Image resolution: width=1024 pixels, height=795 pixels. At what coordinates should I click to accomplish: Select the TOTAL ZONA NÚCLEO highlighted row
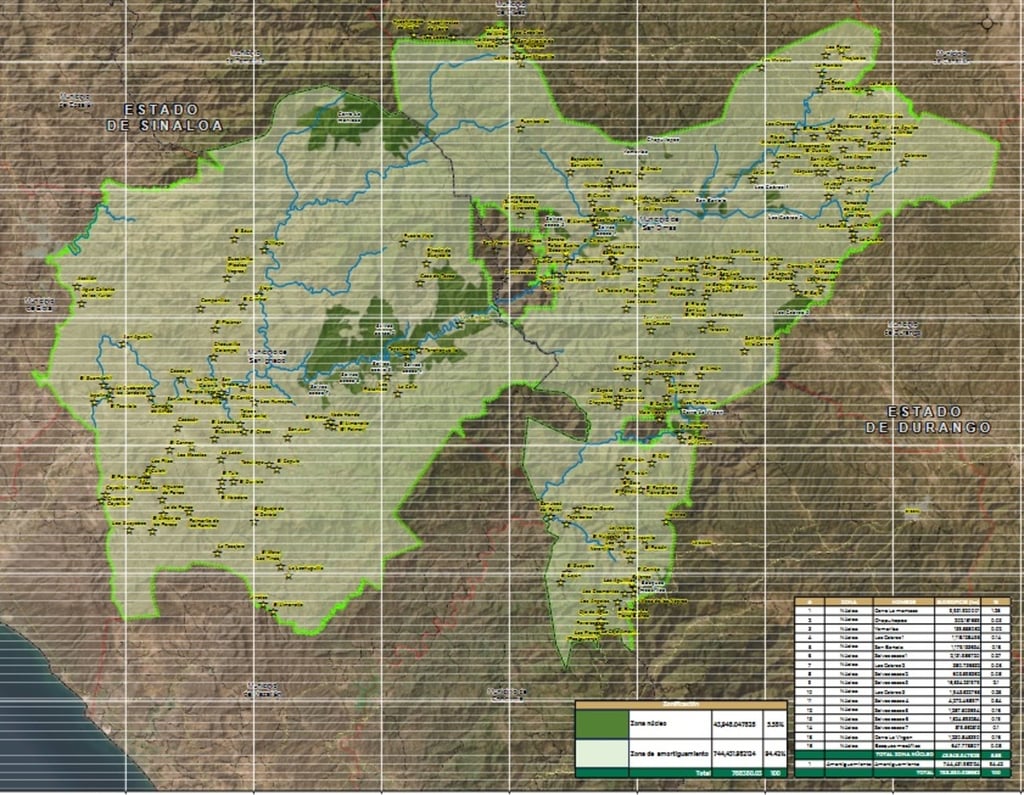[904, 754]
